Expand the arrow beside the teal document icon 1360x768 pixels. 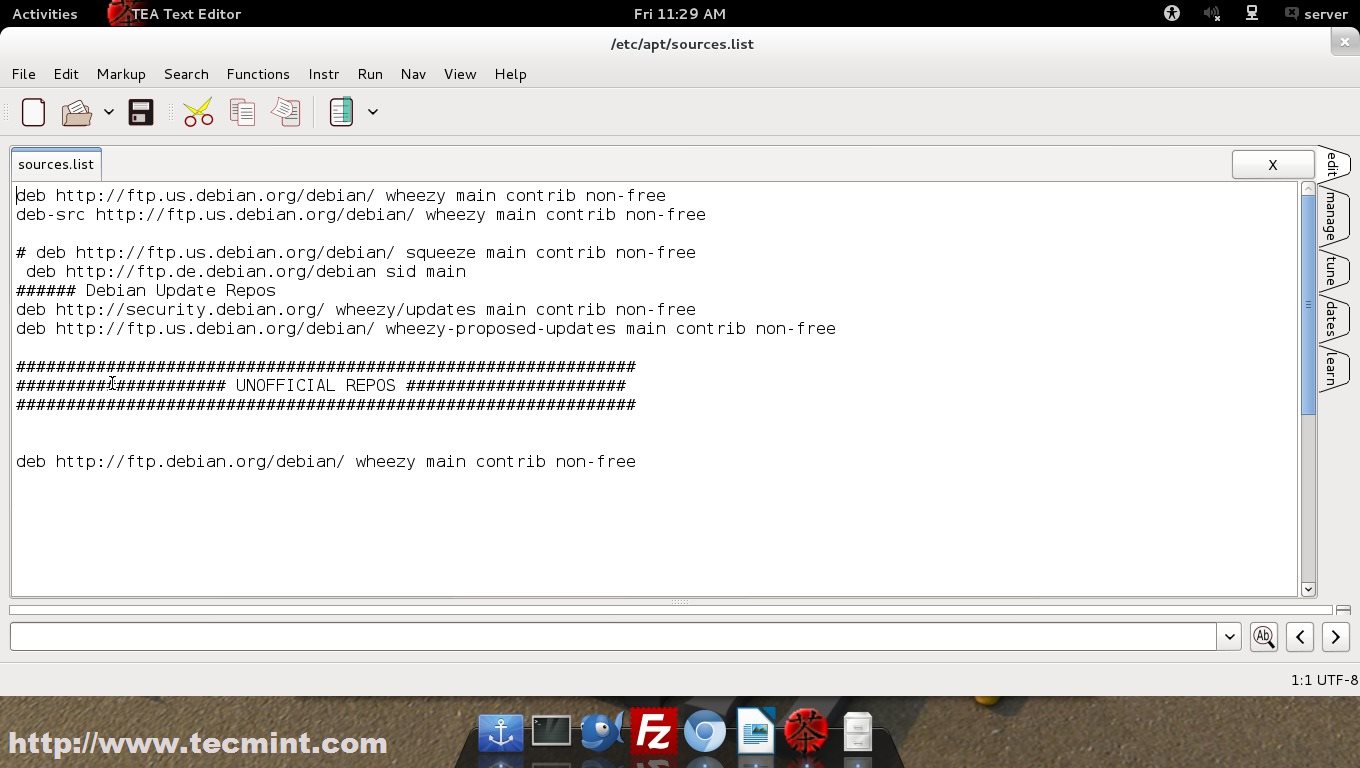pyautogui.click(x=372, y=112)
